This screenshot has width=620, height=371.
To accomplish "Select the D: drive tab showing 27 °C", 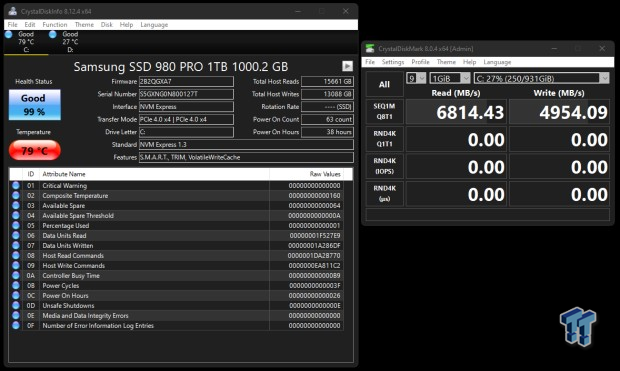I will [70, 42].
